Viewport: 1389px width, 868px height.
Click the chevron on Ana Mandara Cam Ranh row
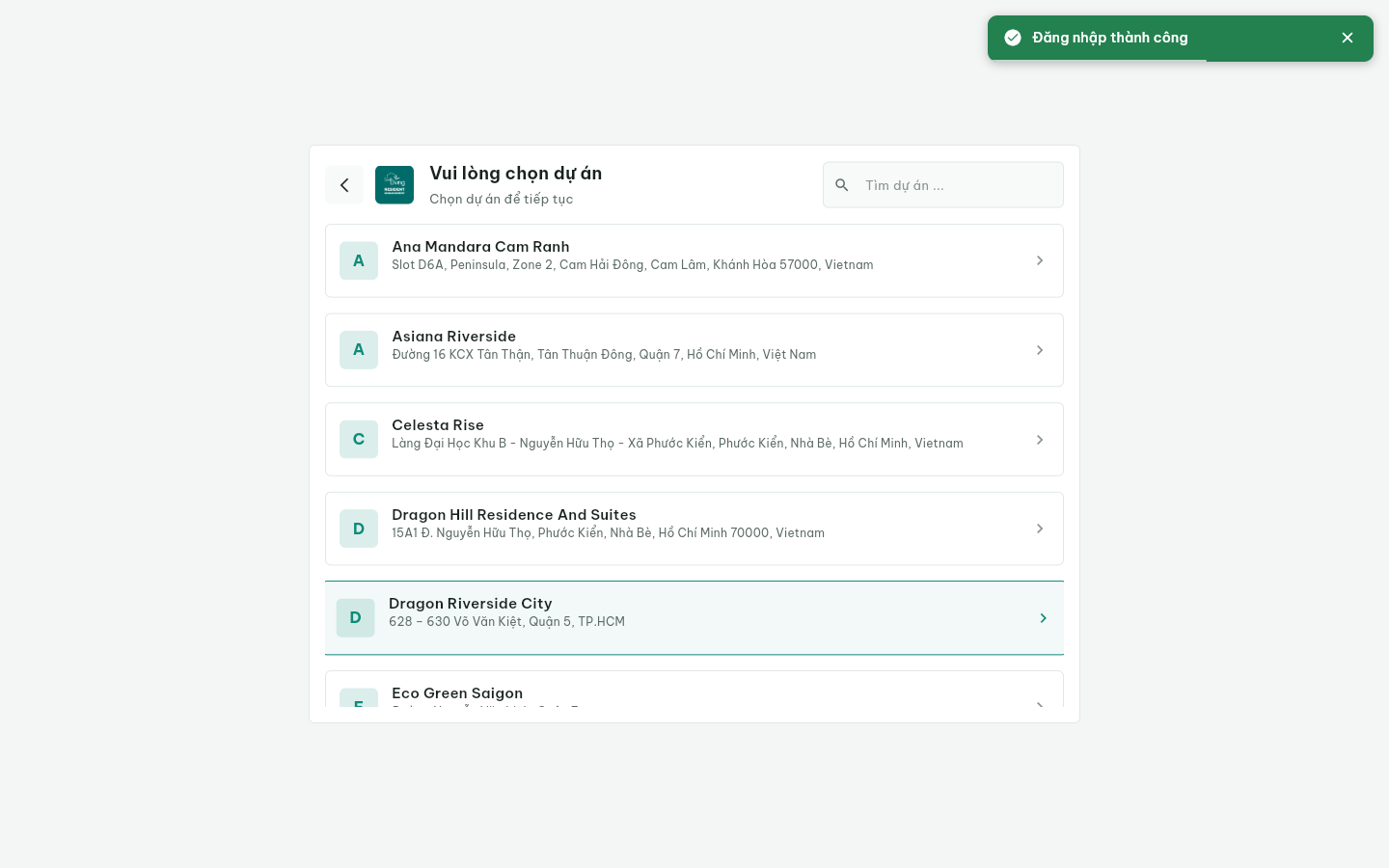(1040, 260)
